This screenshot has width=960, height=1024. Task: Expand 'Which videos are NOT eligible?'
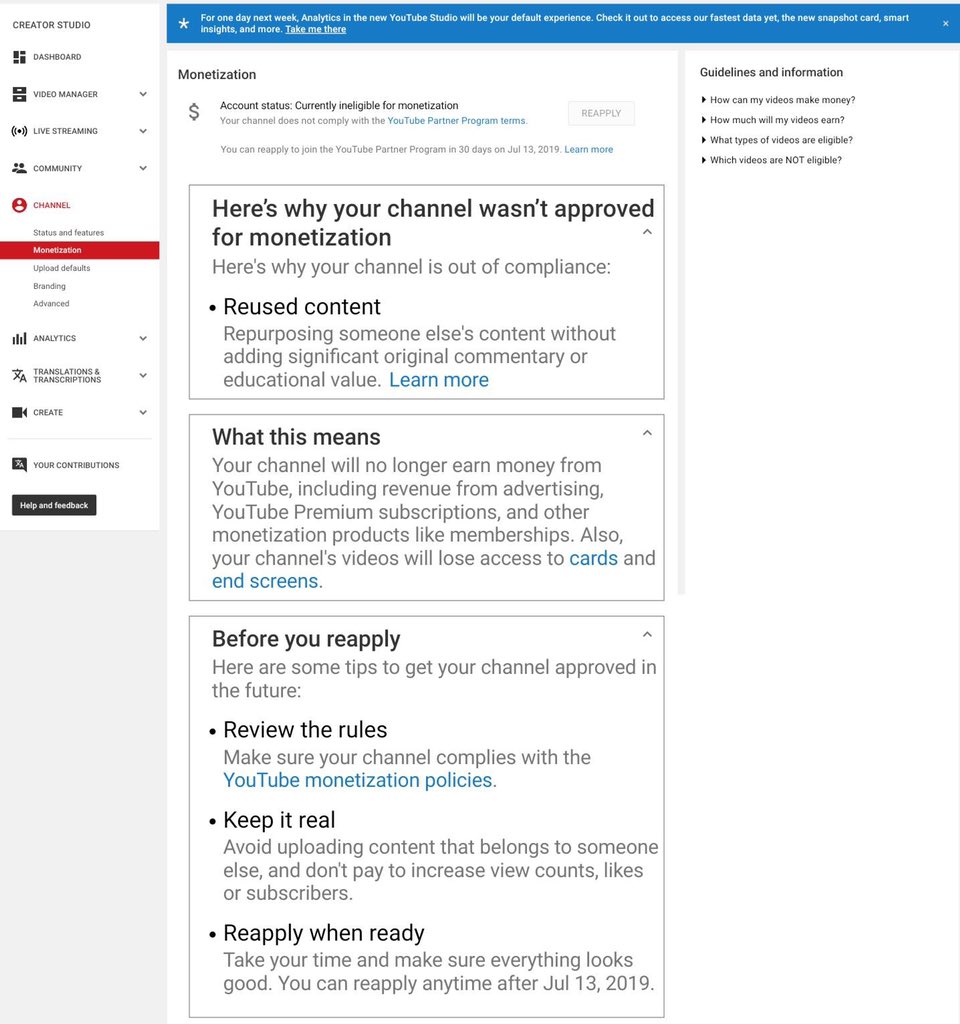(x=771, y=160)
